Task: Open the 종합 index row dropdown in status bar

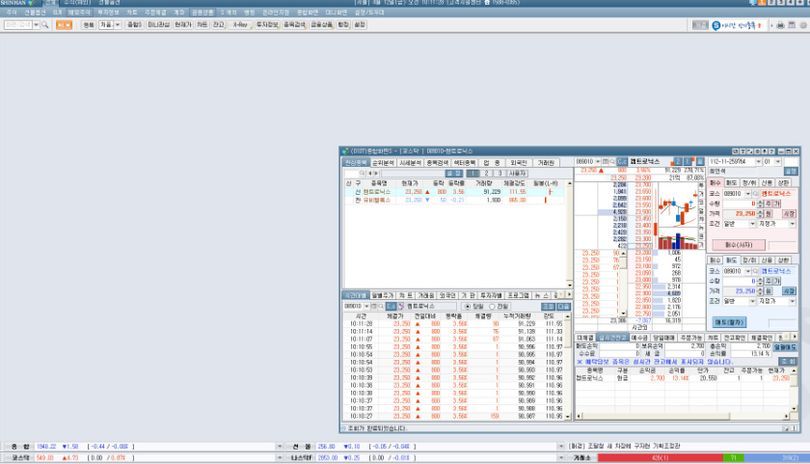Action: 279,446
